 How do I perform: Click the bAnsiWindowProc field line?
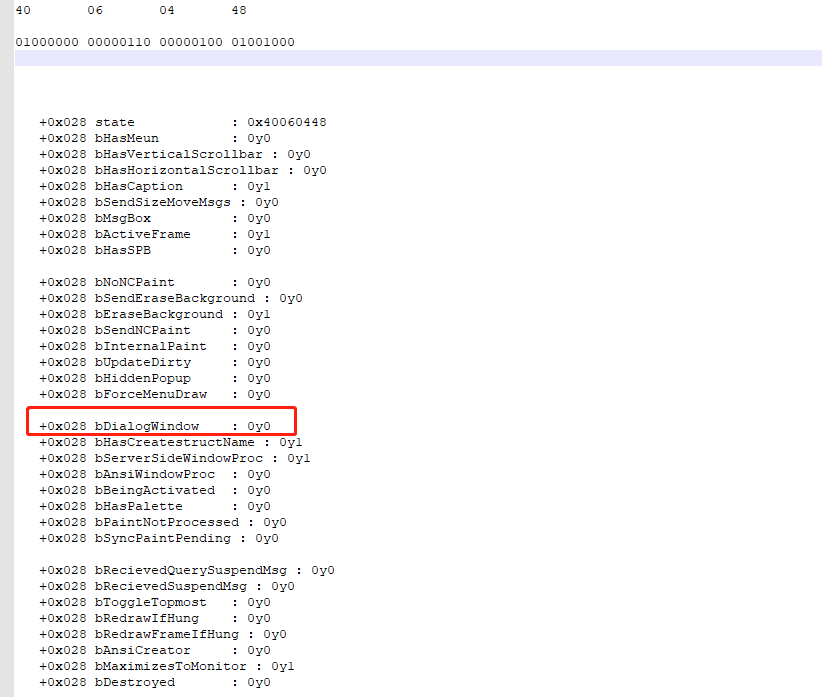point(155,474)
